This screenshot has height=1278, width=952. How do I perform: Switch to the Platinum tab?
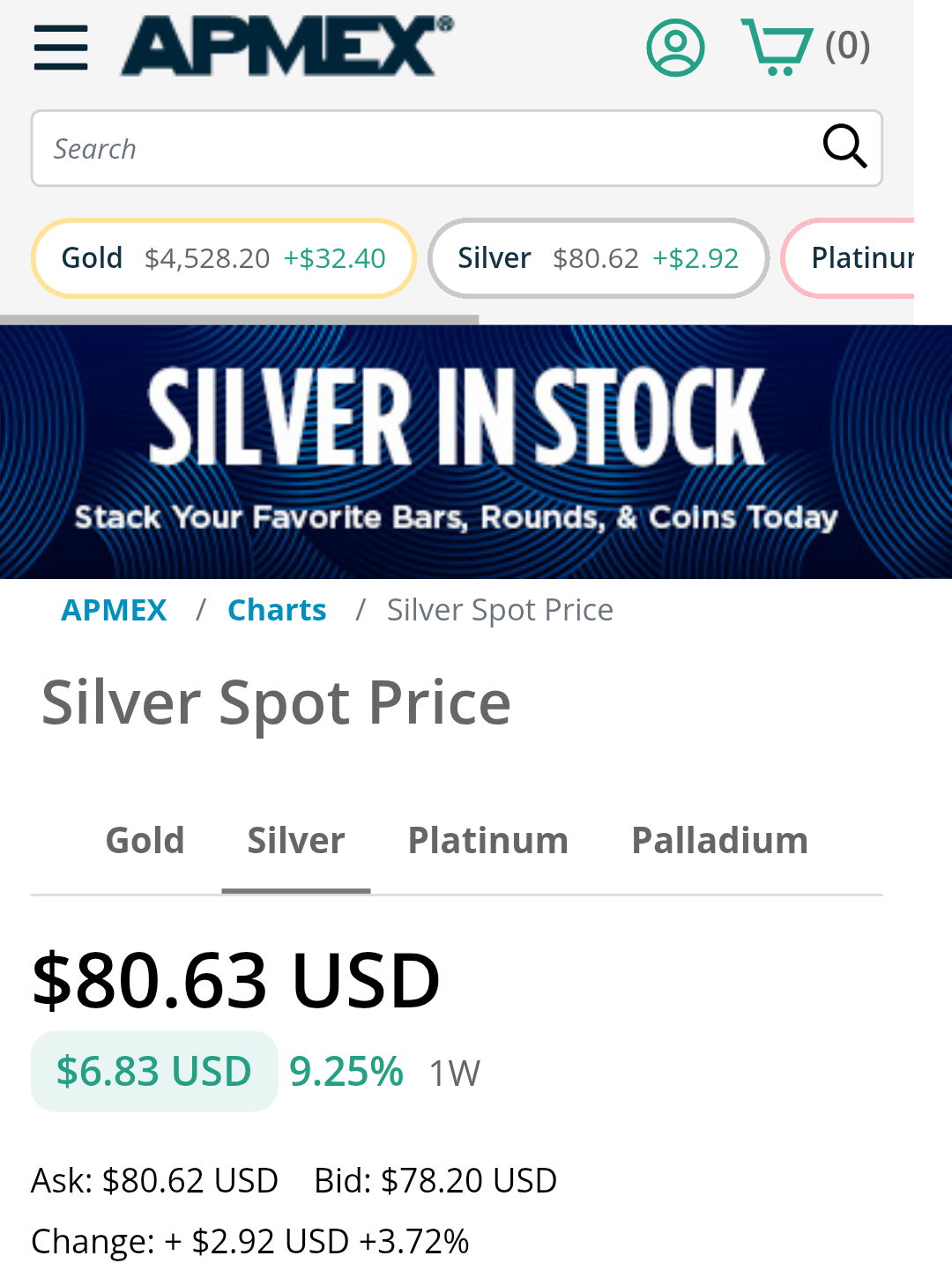click(x=487, y=841)
